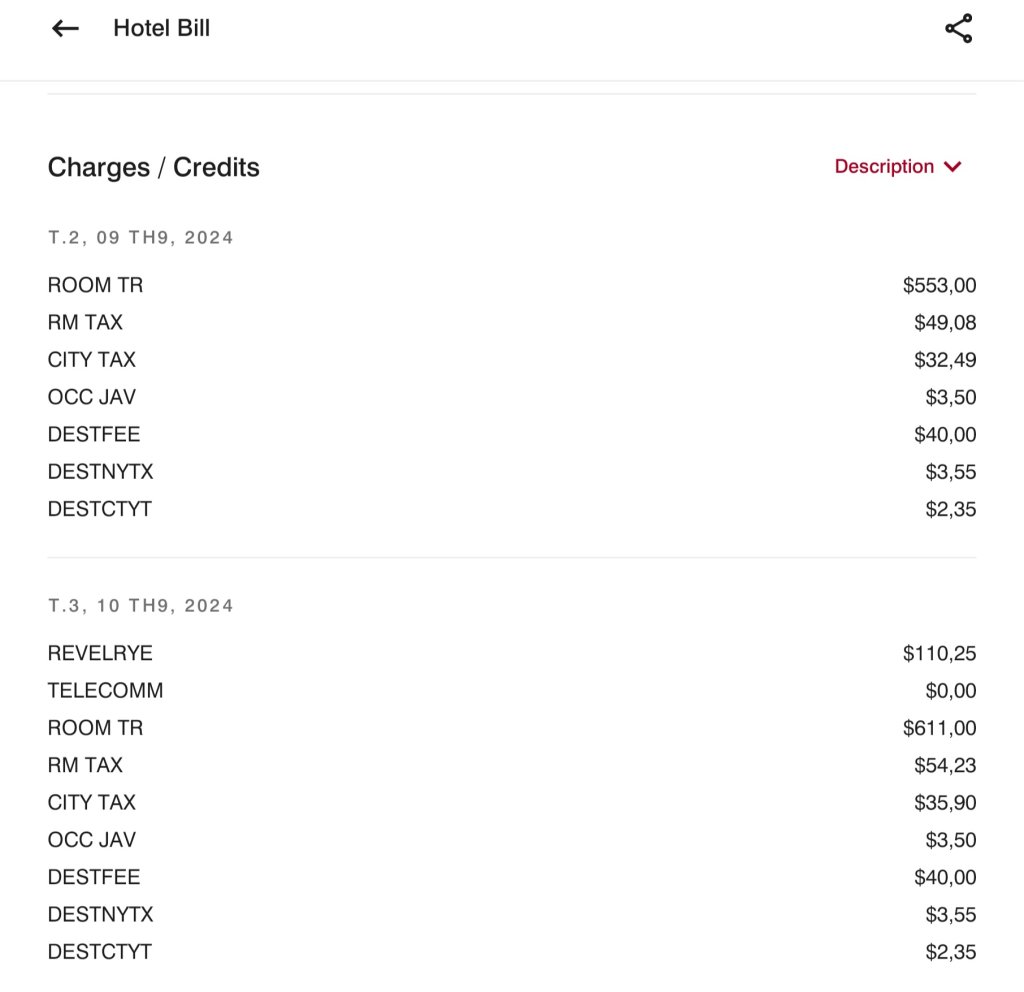Viewport: 1024px width, 992px height.
Task: Click the red chevron beside Description
Action: (x=953, y=167)
